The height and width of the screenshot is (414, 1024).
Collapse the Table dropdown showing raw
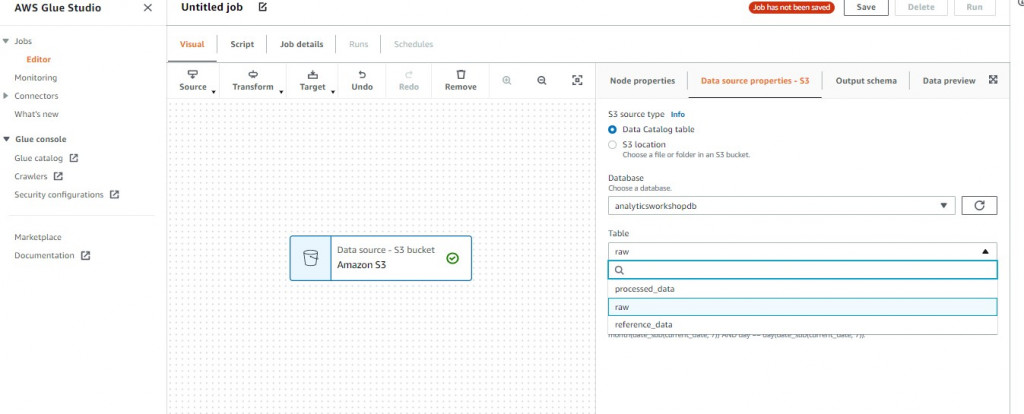tap(803, 251)
